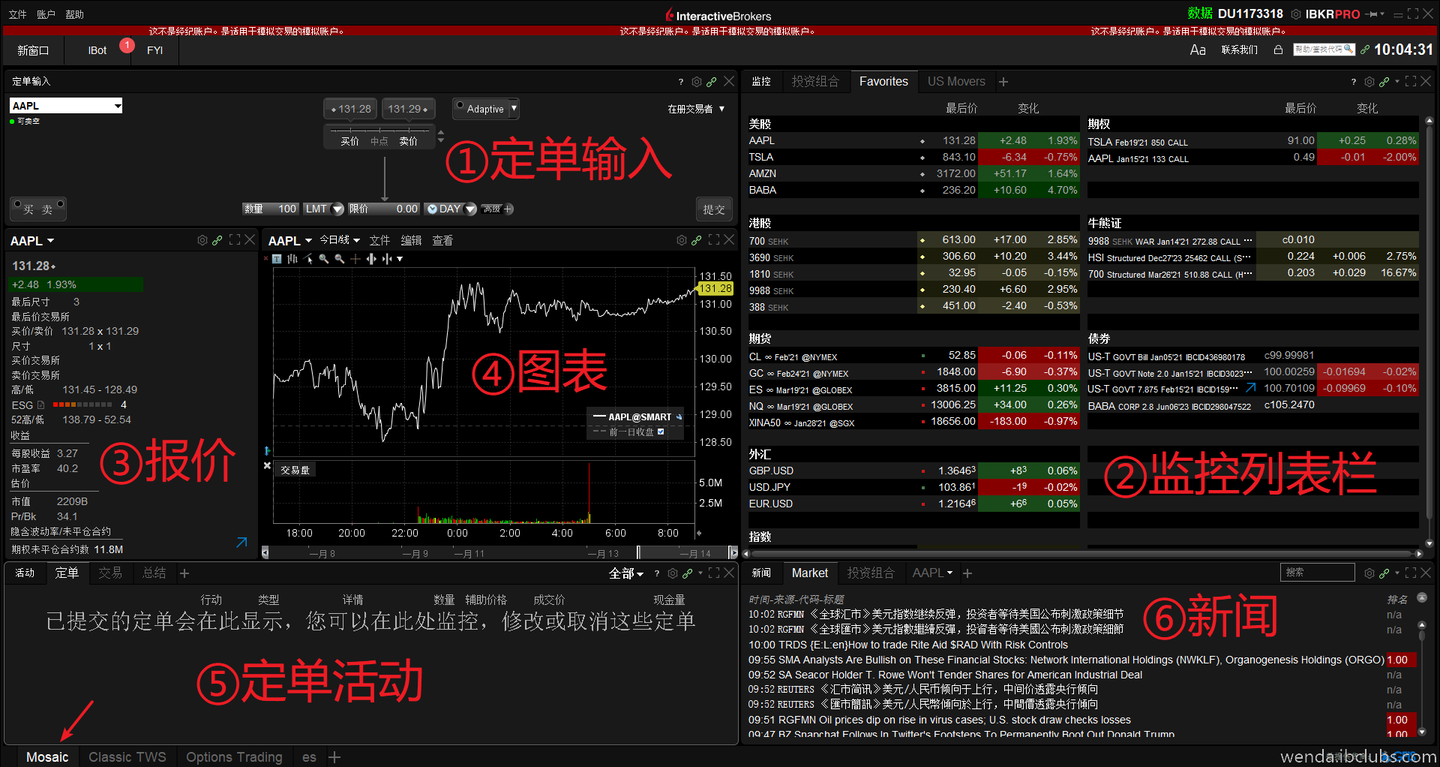
Task: Click the crosshair tool in the chart toolbar
Action: tap(356, 259)
